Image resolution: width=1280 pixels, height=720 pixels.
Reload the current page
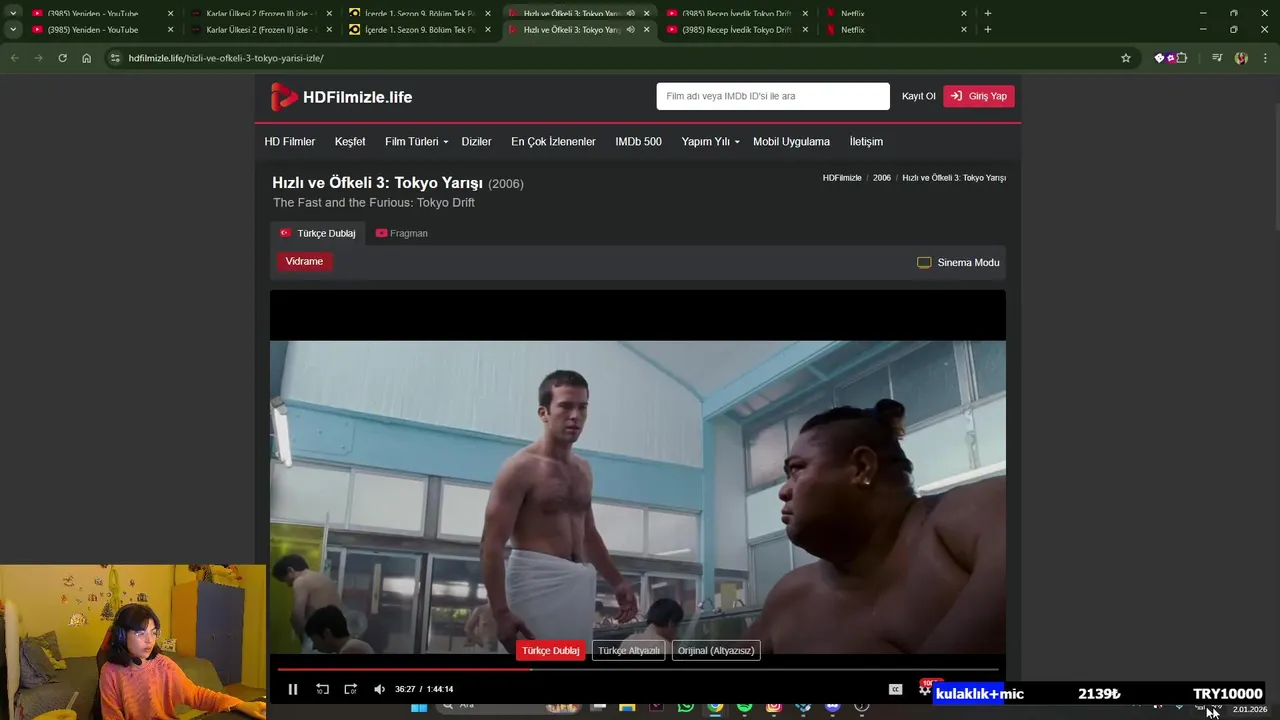(x=62, y=58)
